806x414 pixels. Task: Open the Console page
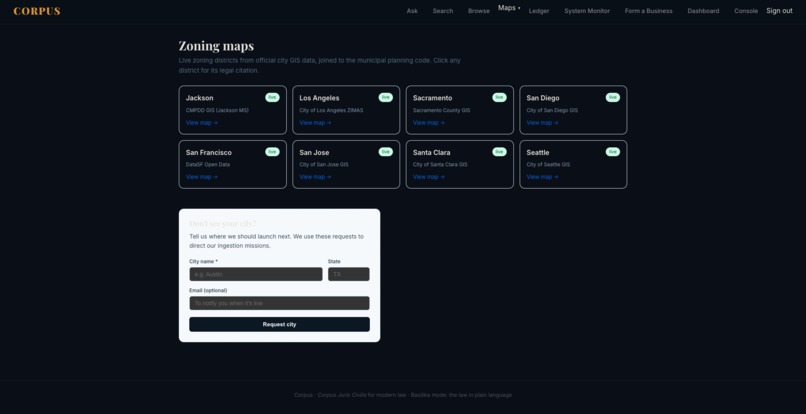(745, 11)
